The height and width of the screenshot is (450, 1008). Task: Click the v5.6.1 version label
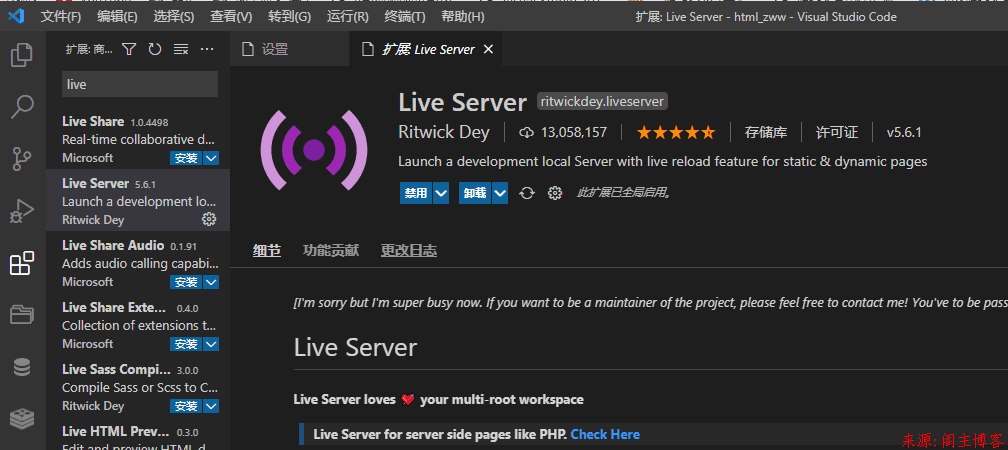click(904, 132)
